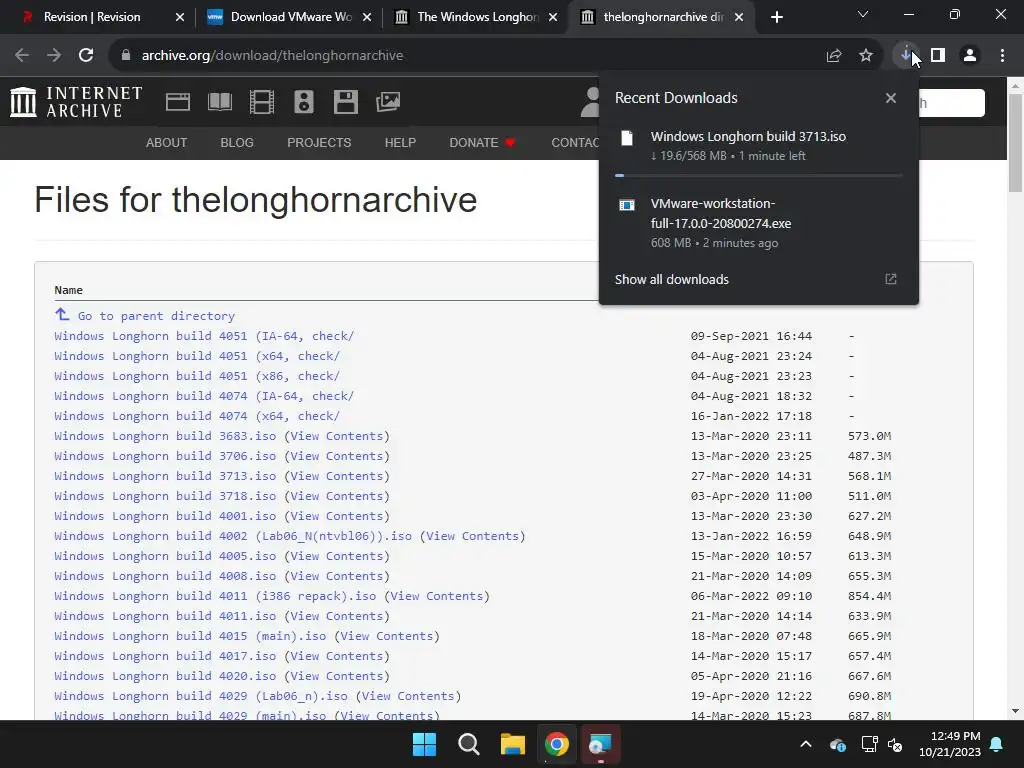Open the PROJECTS menu item
Screen dimensions: 1024x768
click(319, 142)
